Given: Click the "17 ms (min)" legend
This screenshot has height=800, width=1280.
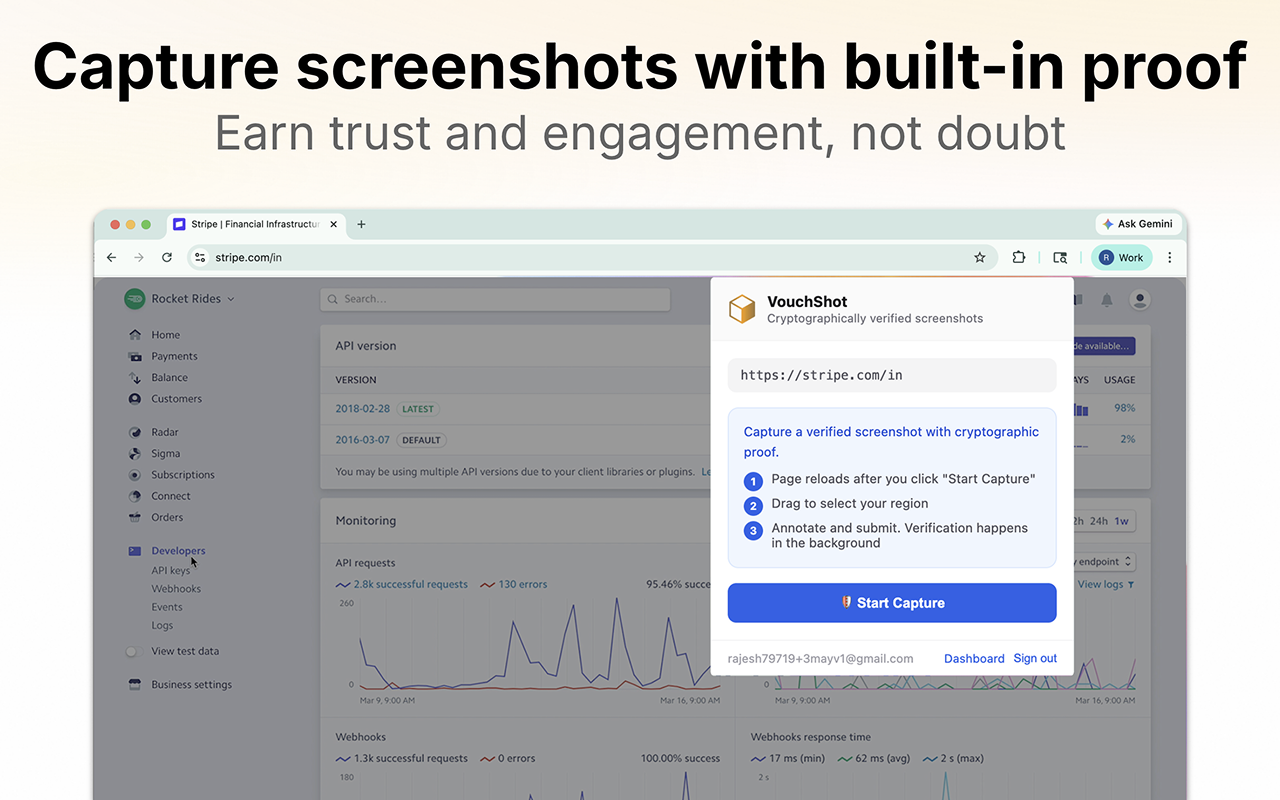Looking at the screenshot, I should point(789,758).
